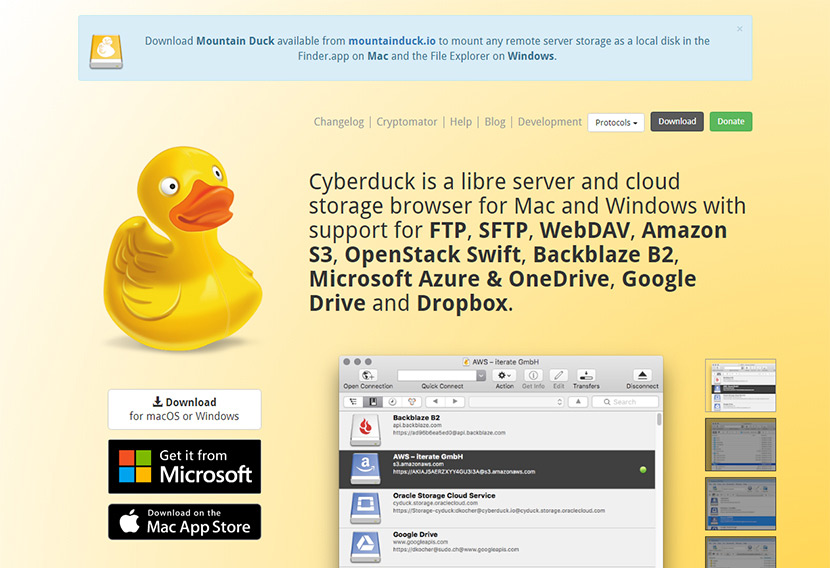The width and height of the screenshot is (830, 568).
Task: Dismiss the Mountain Duck banner
Action: coord(739,29)
